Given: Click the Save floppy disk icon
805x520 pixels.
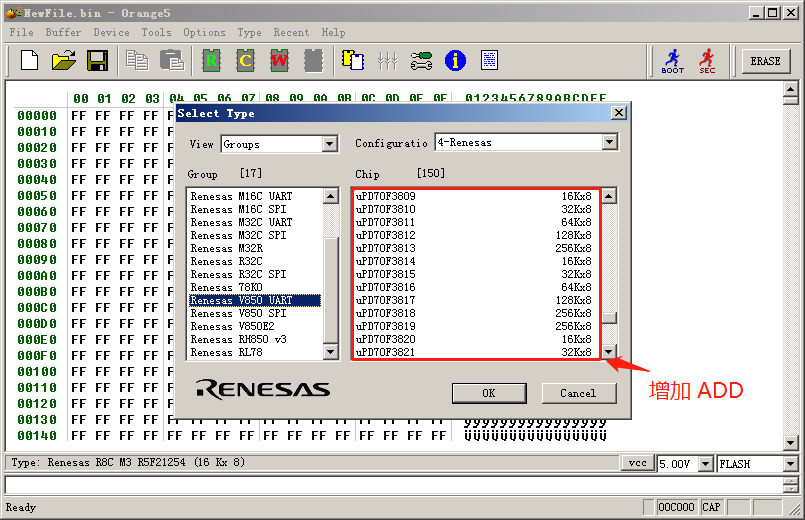Looking at the screenshot, I should coord(97,61).
